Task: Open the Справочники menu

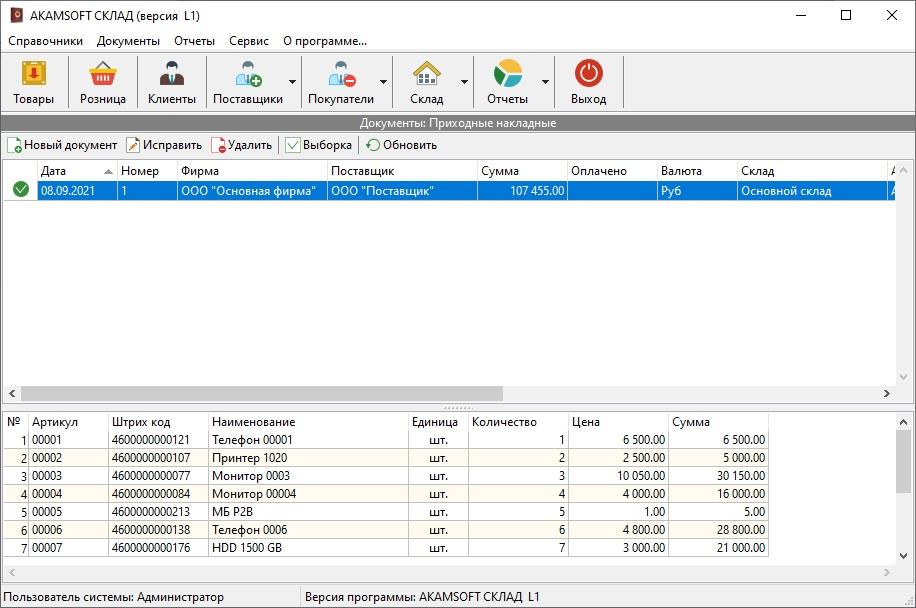Action: [x=45, y=41]
